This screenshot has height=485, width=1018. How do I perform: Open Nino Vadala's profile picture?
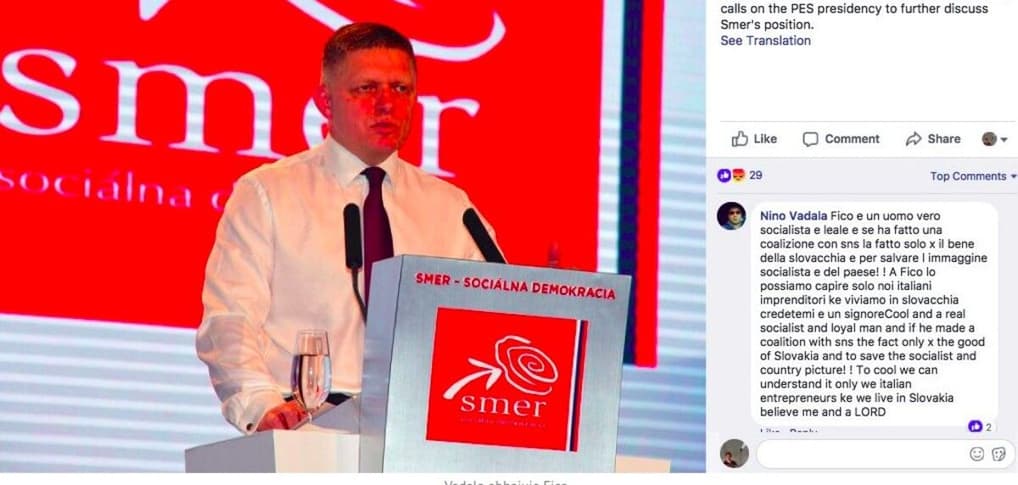pyautogui.click(x=731, y=216)
